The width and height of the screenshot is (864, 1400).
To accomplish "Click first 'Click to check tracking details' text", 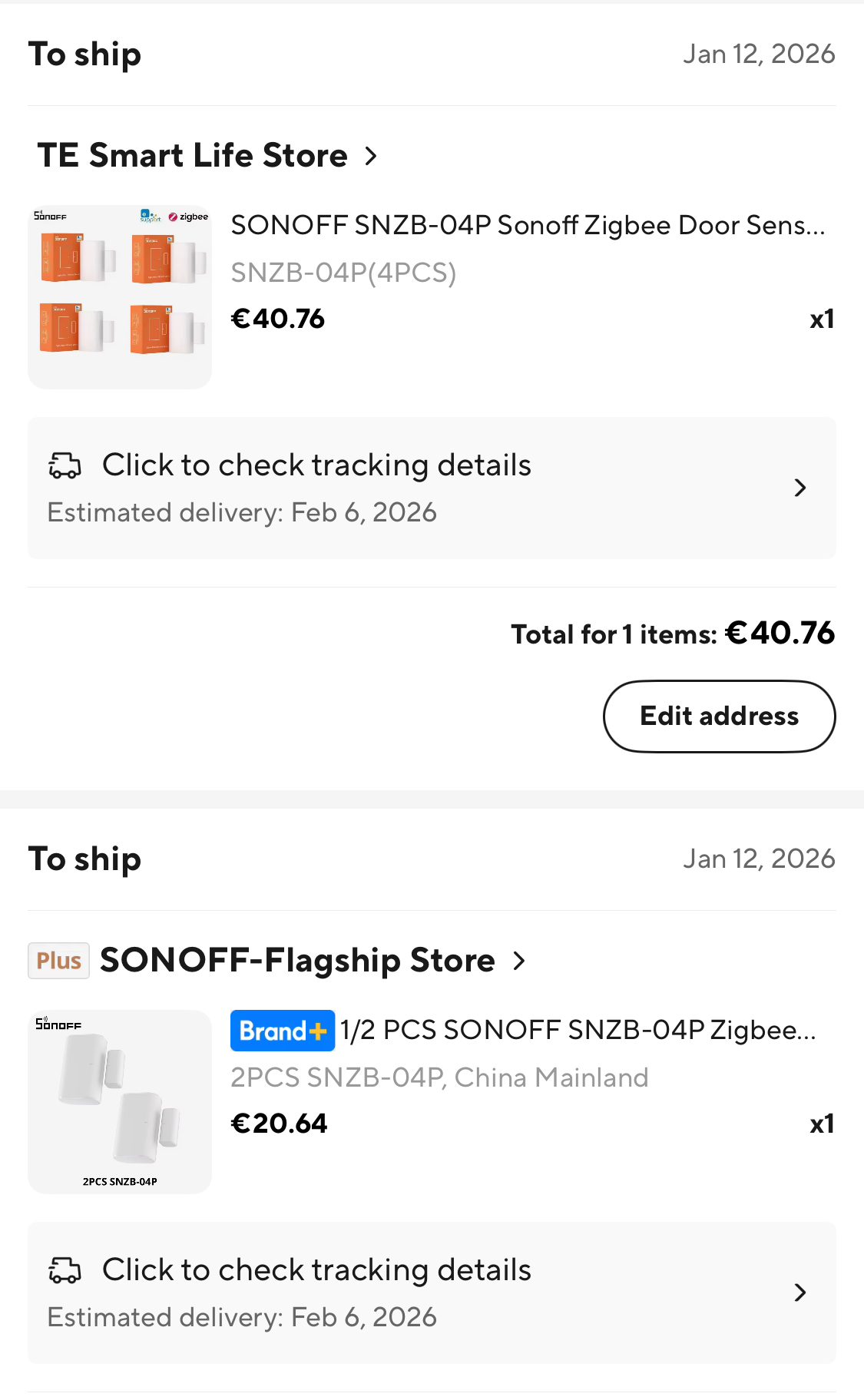I will pyautogui.click(x=316, y=465).
